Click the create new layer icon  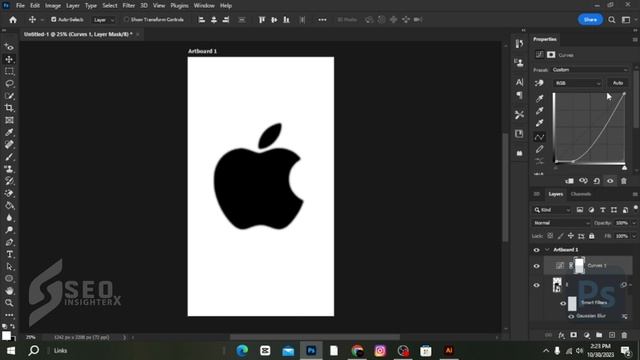point(611,335)
